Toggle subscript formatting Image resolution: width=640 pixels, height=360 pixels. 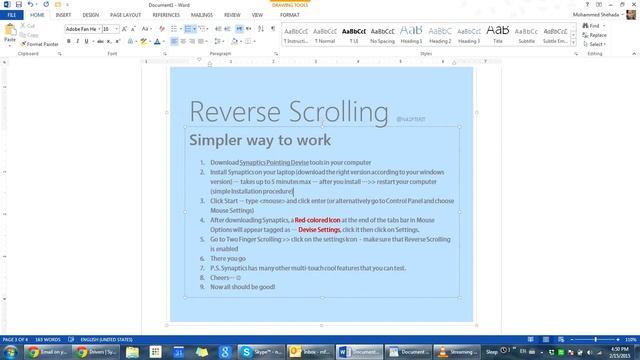[109, 41]
